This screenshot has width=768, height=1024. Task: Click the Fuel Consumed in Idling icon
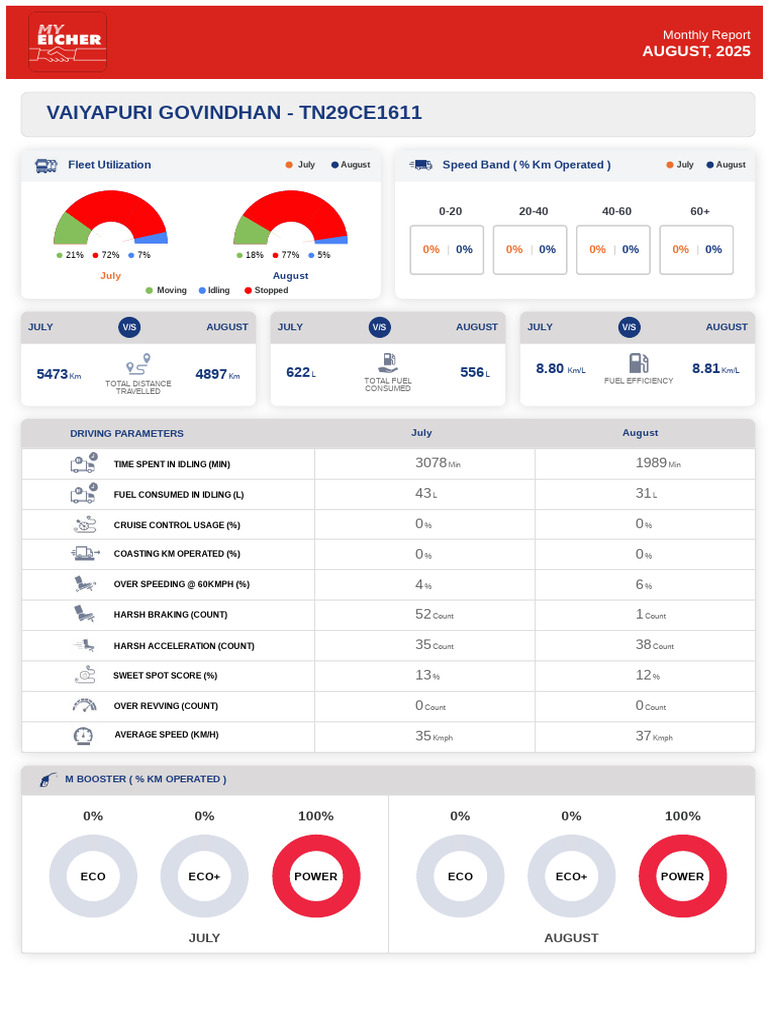click(x=84, y=494)
